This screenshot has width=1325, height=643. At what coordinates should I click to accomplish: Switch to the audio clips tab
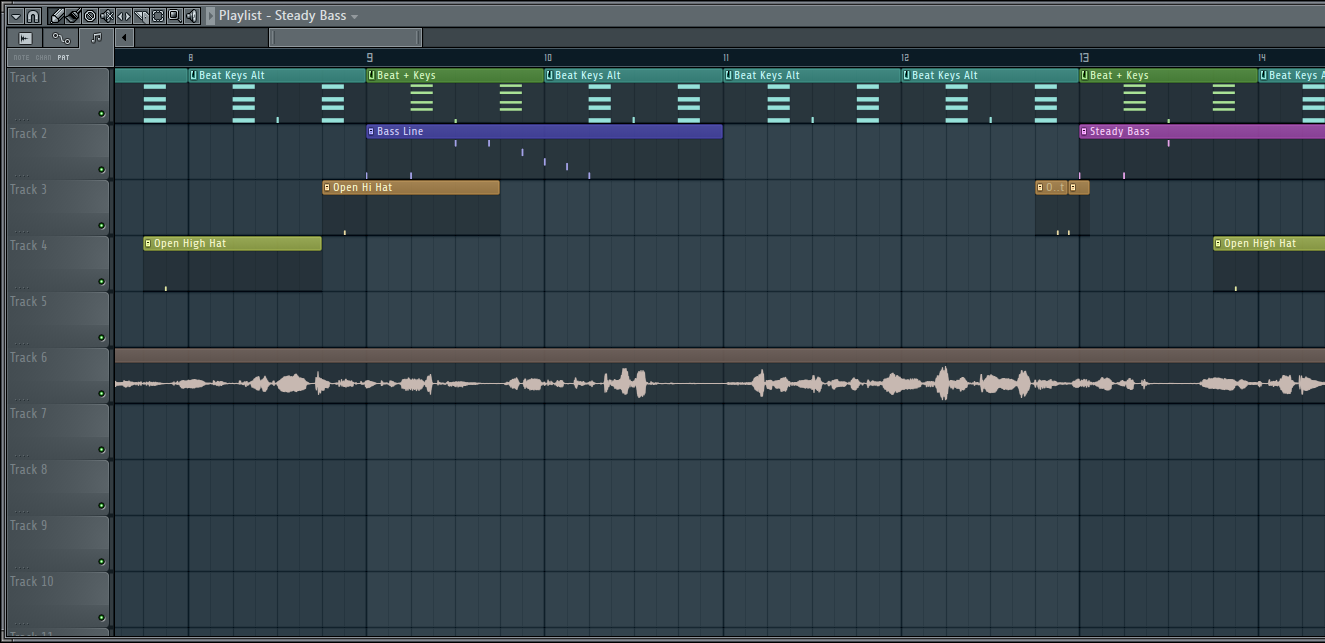tap(25, 38)
